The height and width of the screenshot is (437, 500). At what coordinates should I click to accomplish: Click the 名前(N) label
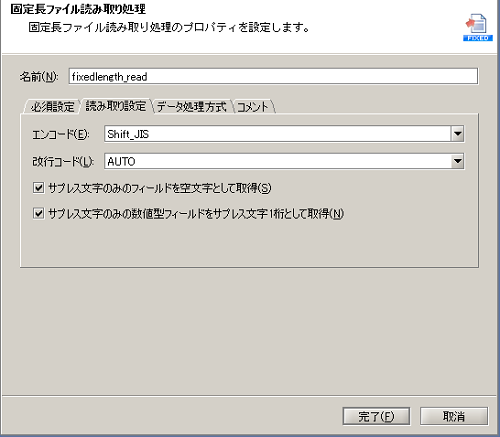(39, 77)
